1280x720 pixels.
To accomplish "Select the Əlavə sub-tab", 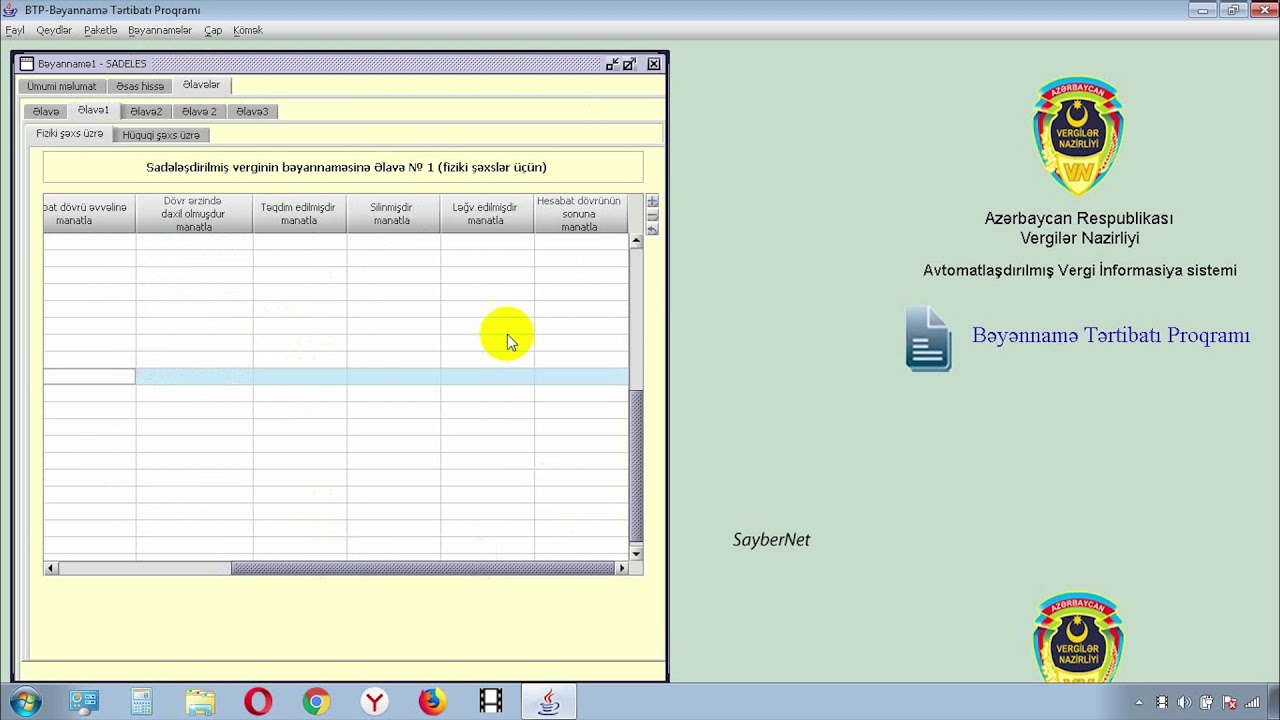I will pyautogui.click(x=46, y=111).
